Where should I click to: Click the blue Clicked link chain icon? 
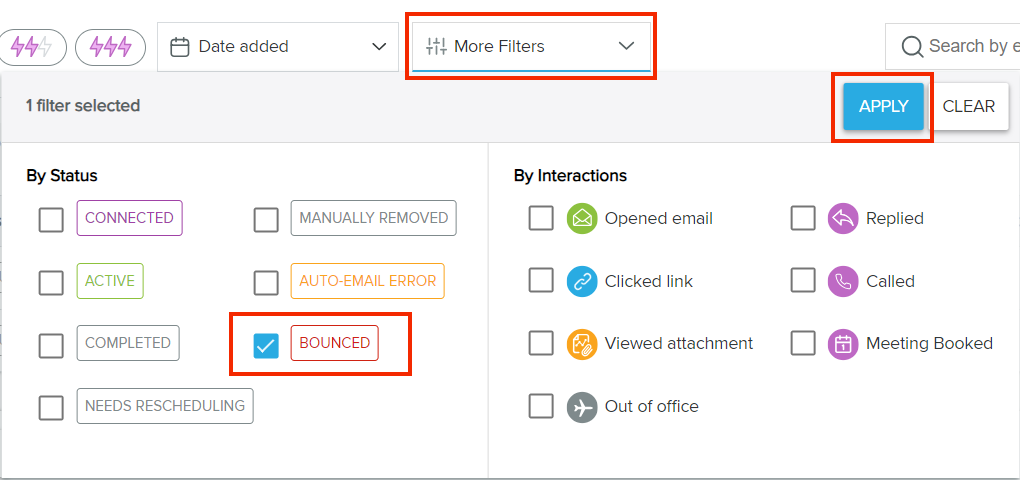coord(582,282)
